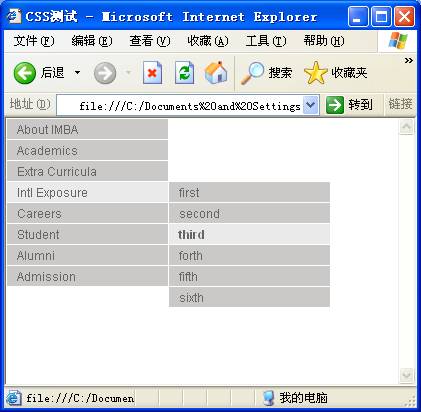Viewport: 421px width, 412px height.
Task: Open Favorites with the star icon
Action: 316,73
